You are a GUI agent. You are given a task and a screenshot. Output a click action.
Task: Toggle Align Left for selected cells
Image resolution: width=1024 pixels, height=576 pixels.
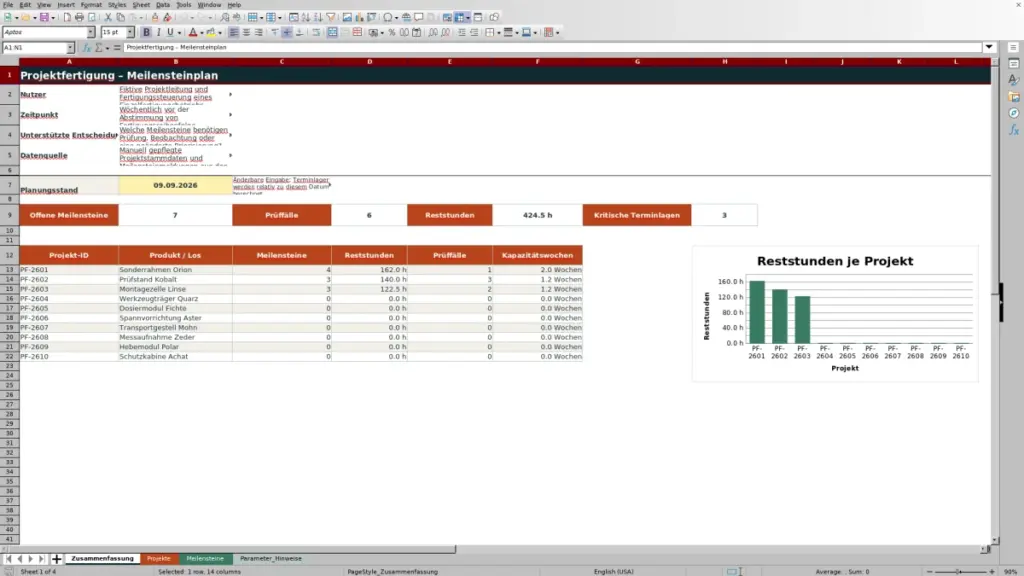234,33
